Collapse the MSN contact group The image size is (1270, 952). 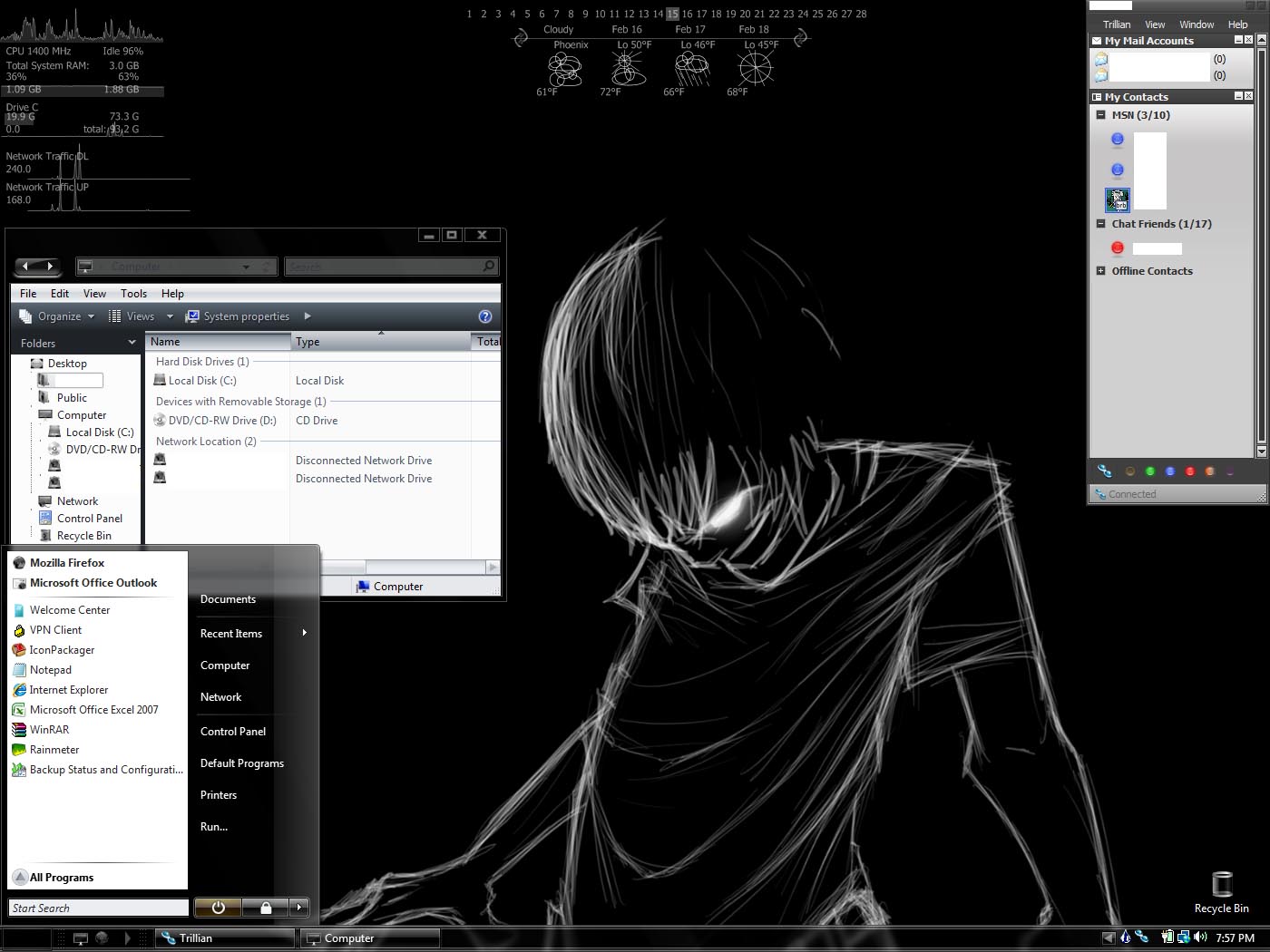pos(1100,115)
